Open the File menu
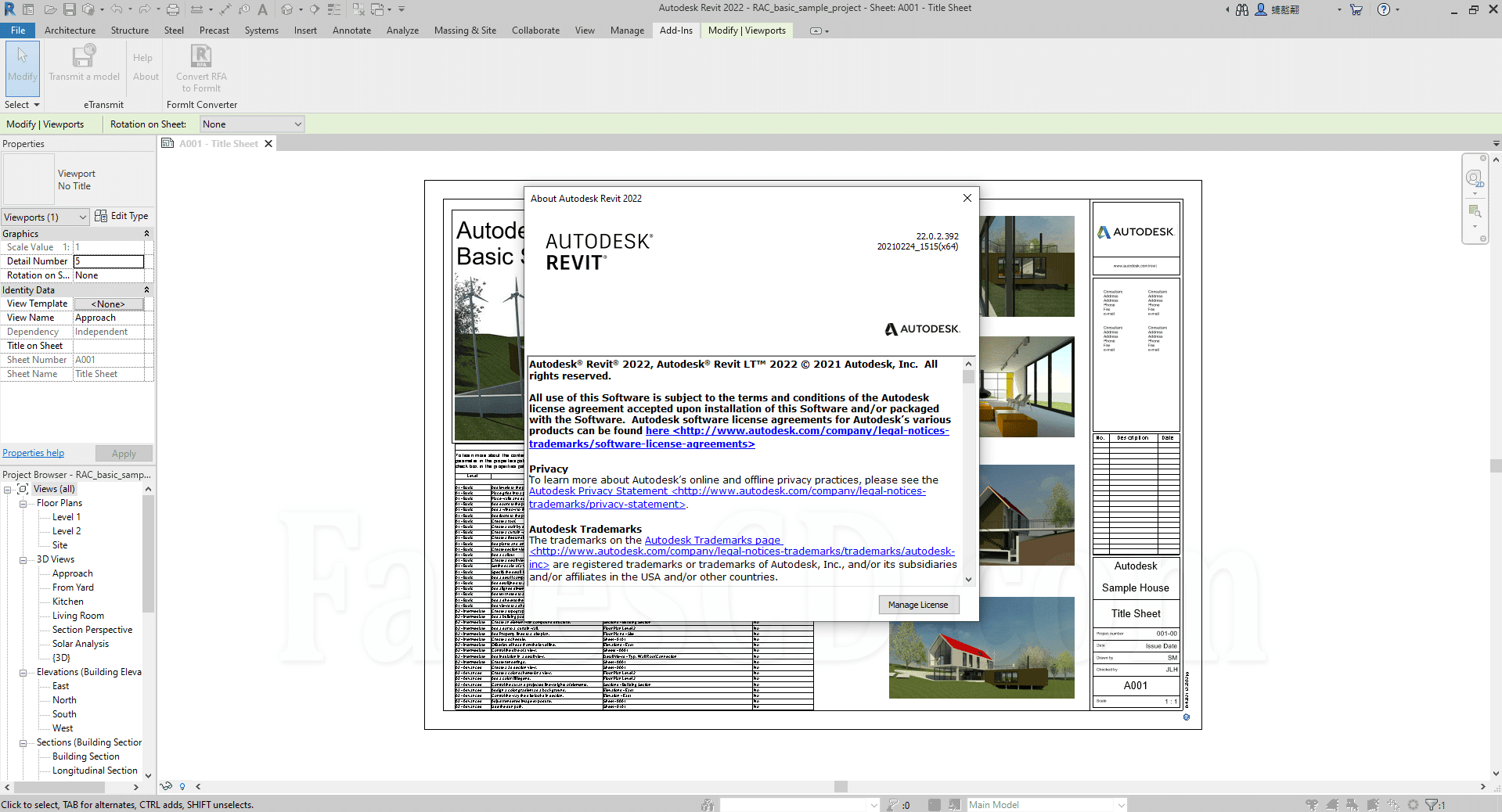Viewport: 1502px width, 812px height. [18, 31]
